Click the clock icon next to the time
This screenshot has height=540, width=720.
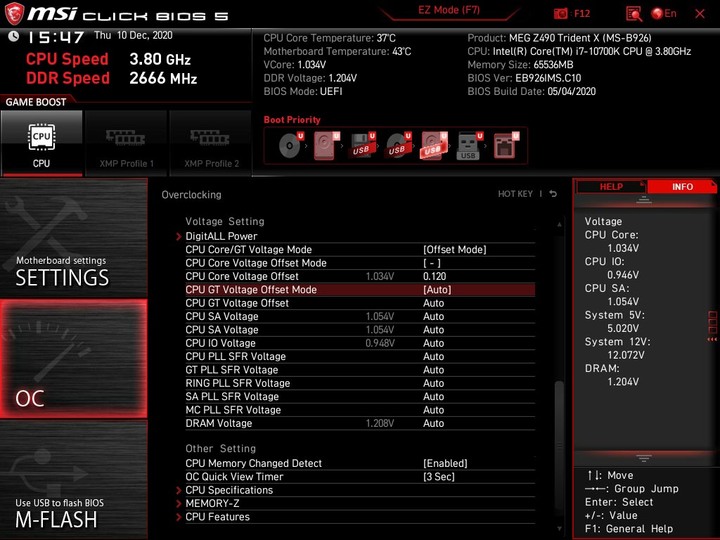(x=13, y=36)
